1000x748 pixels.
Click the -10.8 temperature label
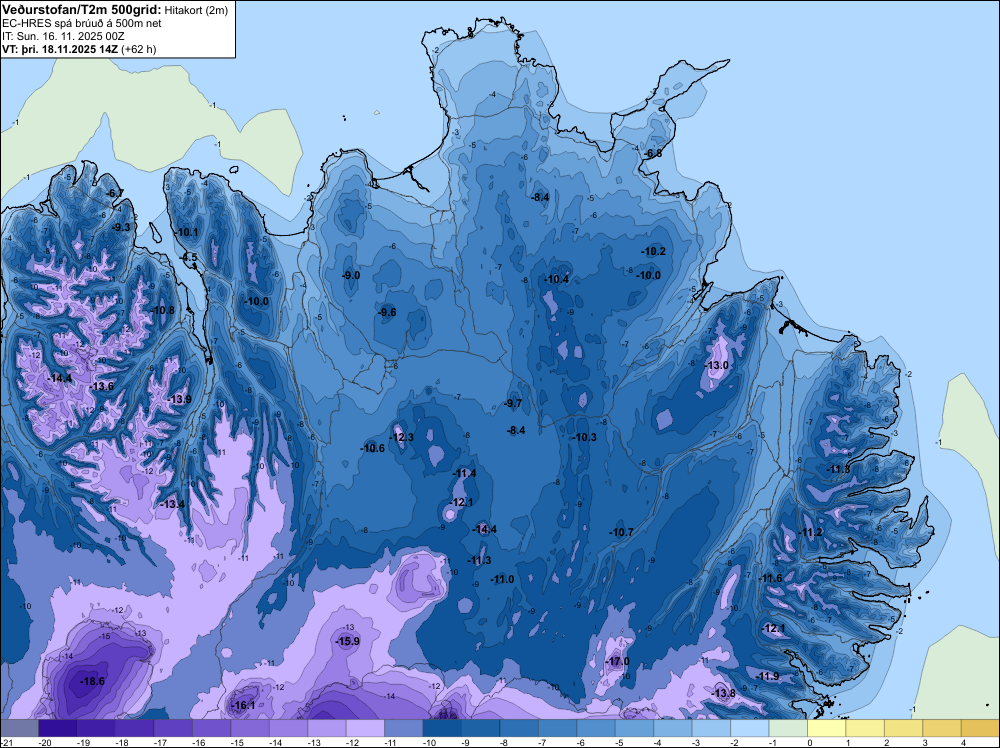163,310
